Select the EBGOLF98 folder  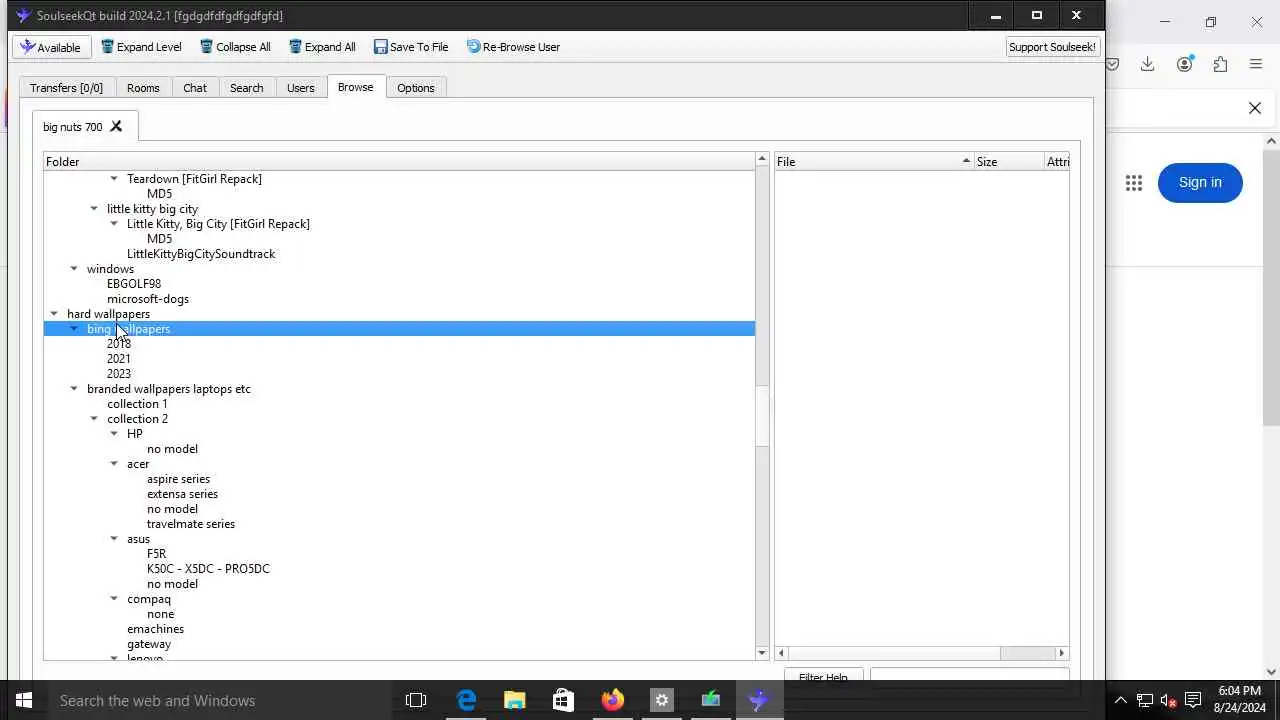[x=134, y=284]
